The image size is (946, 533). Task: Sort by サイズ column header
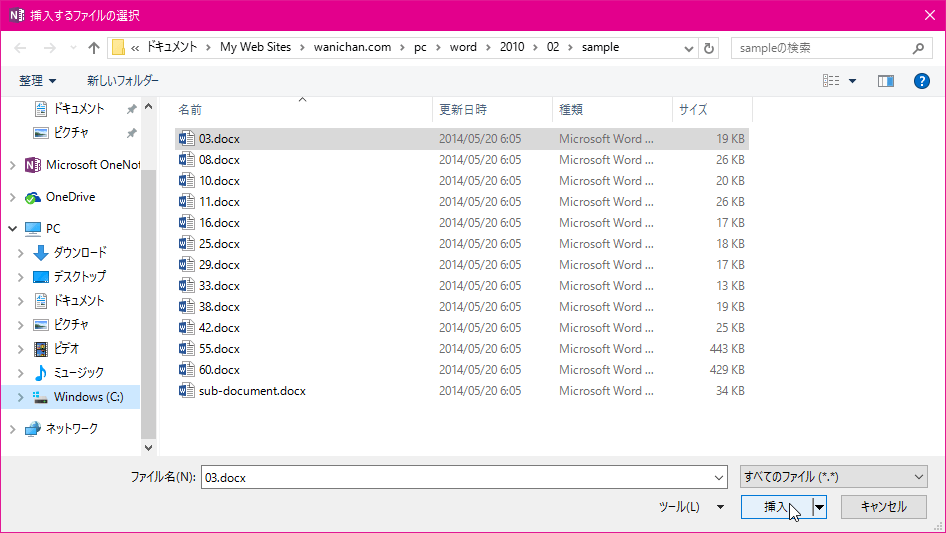coord(693,109)
